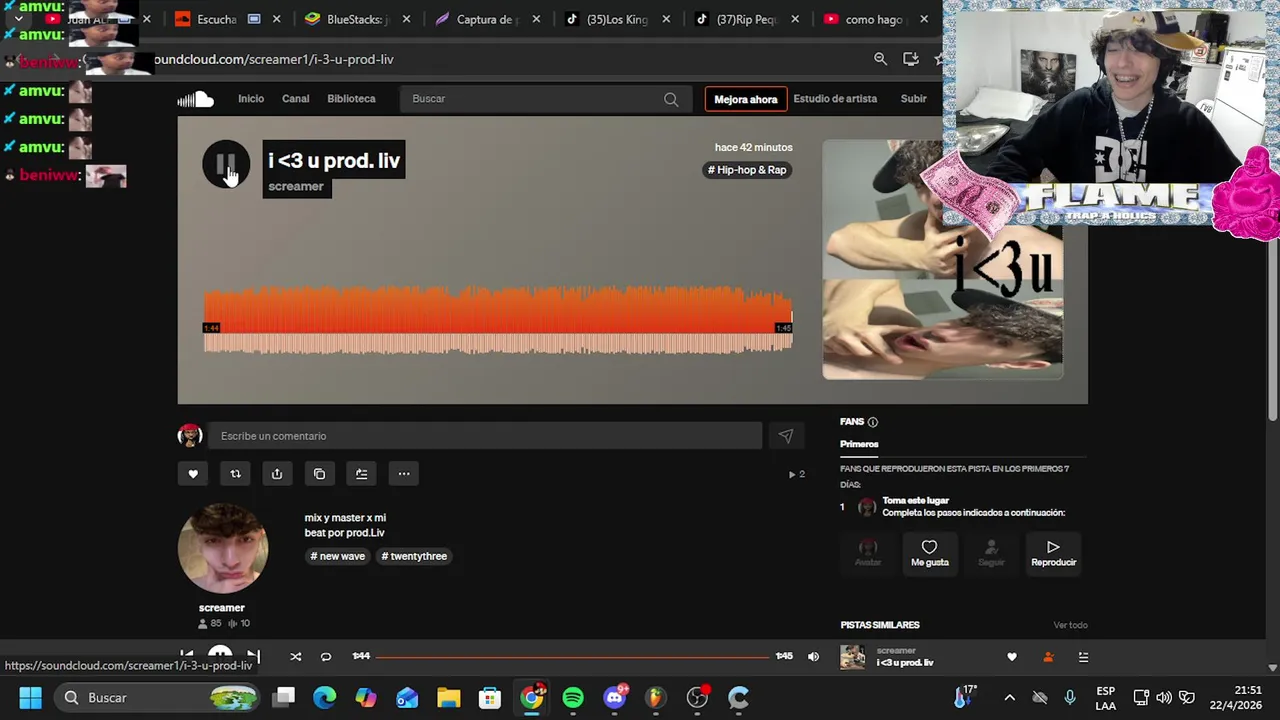Select the Primeros fans tab
Image resolution: width=1280 pixels, height=720 pixels.
click(859, 444)
